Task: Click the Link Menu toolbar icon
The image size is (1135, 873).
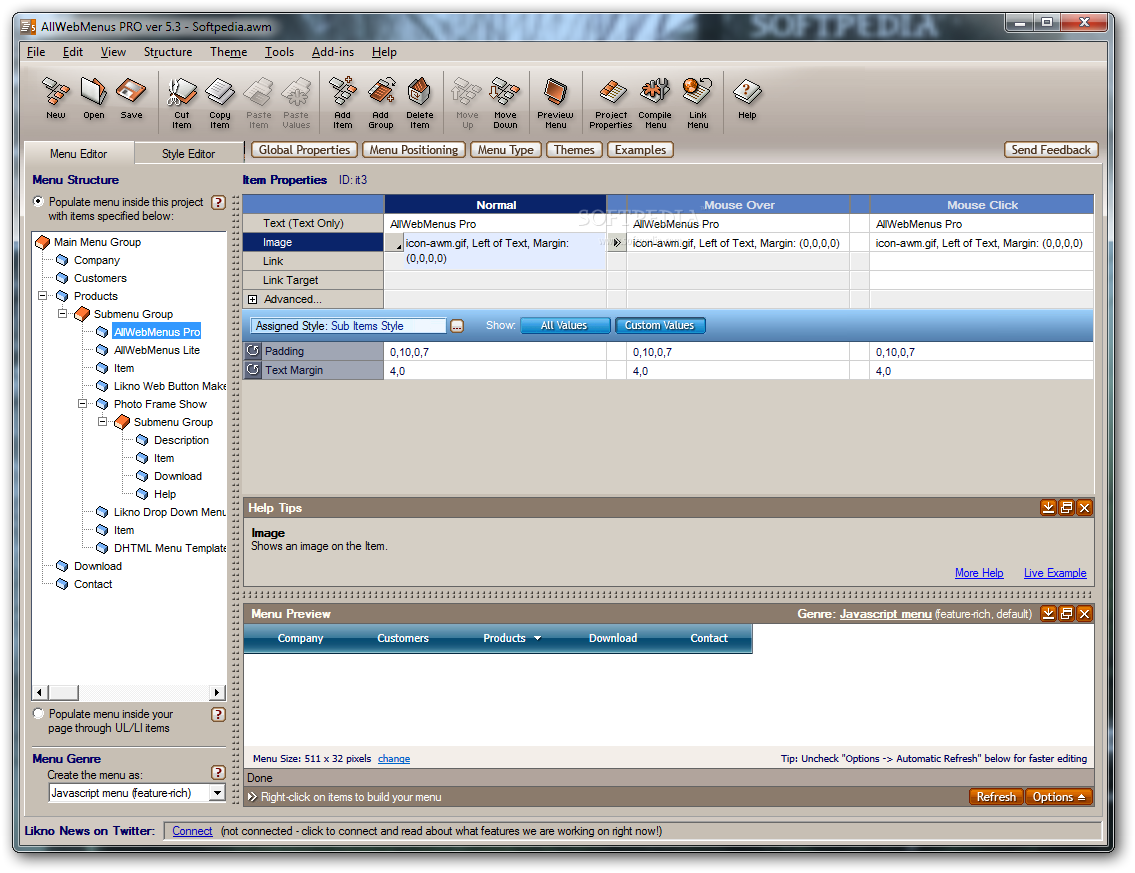Action: click(698, 104)
